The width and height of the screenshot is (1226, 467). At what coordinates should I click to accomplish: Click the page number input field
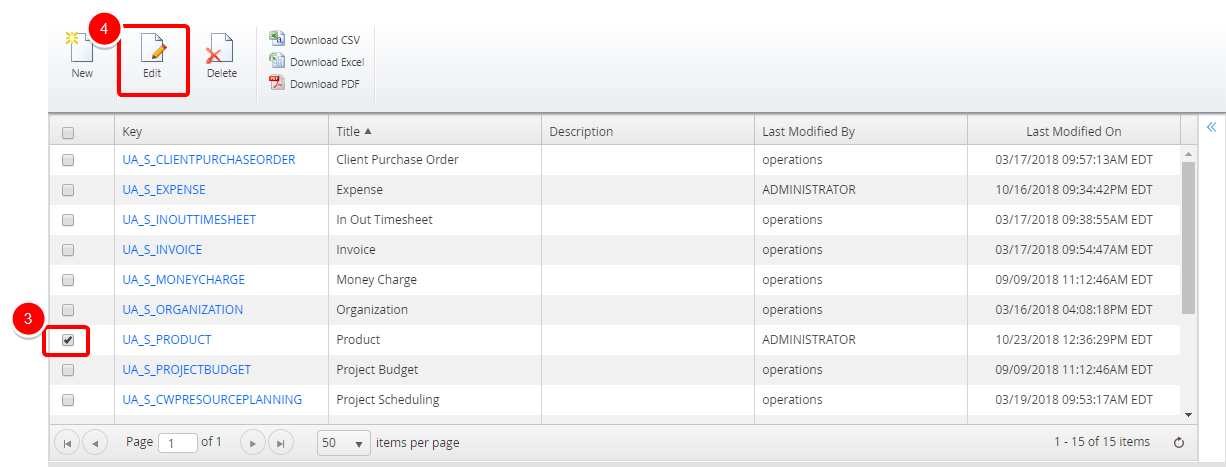tap(178, 442)
